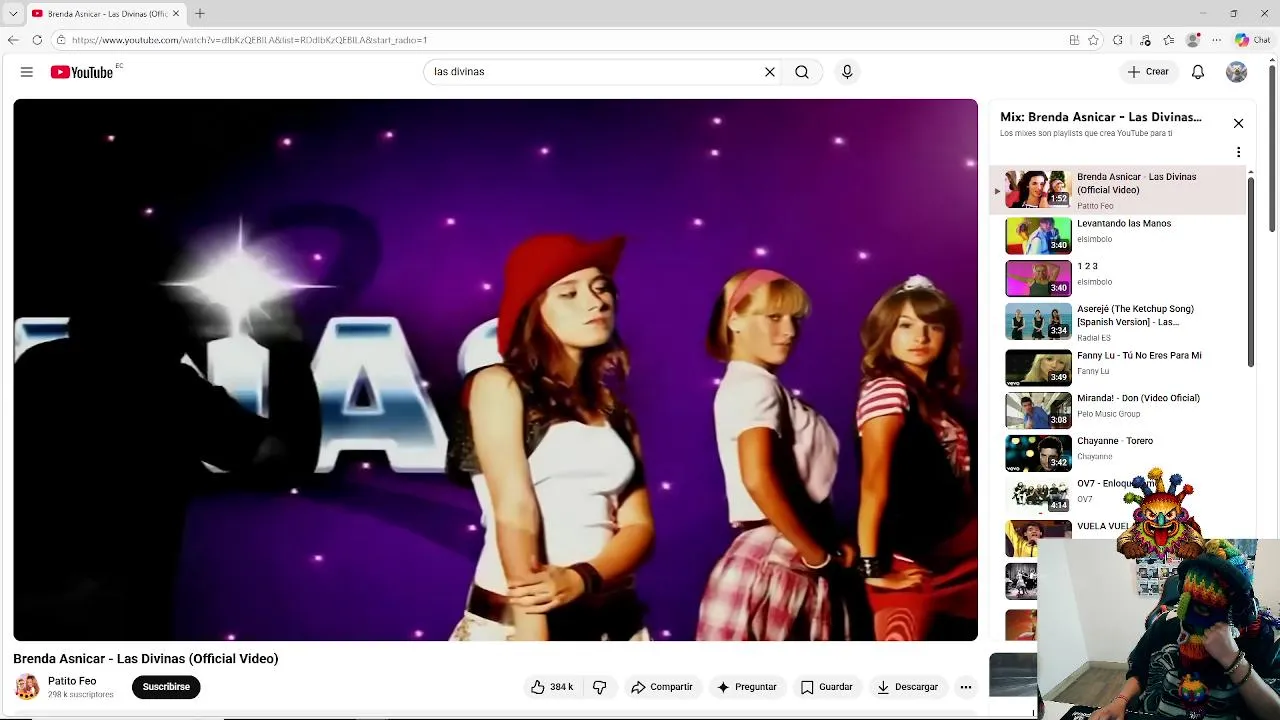Go back in browser history

13,40
